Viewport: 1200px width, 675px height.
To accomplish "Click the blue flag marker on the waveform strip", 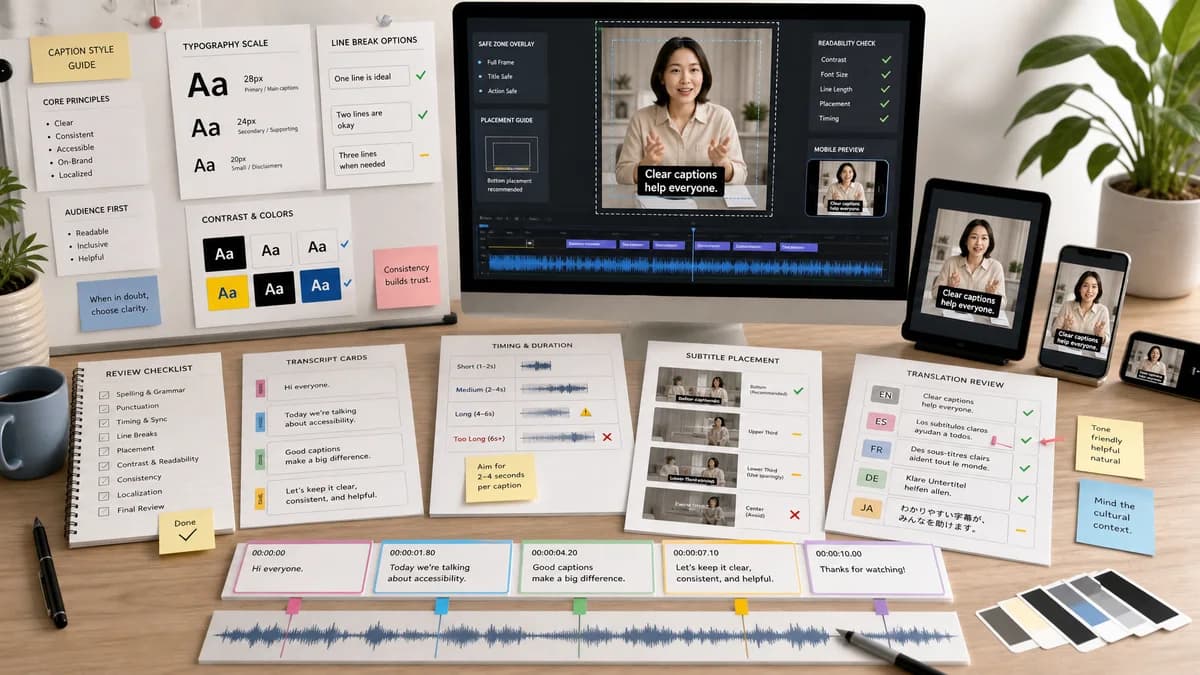I will tap(441, 606).
